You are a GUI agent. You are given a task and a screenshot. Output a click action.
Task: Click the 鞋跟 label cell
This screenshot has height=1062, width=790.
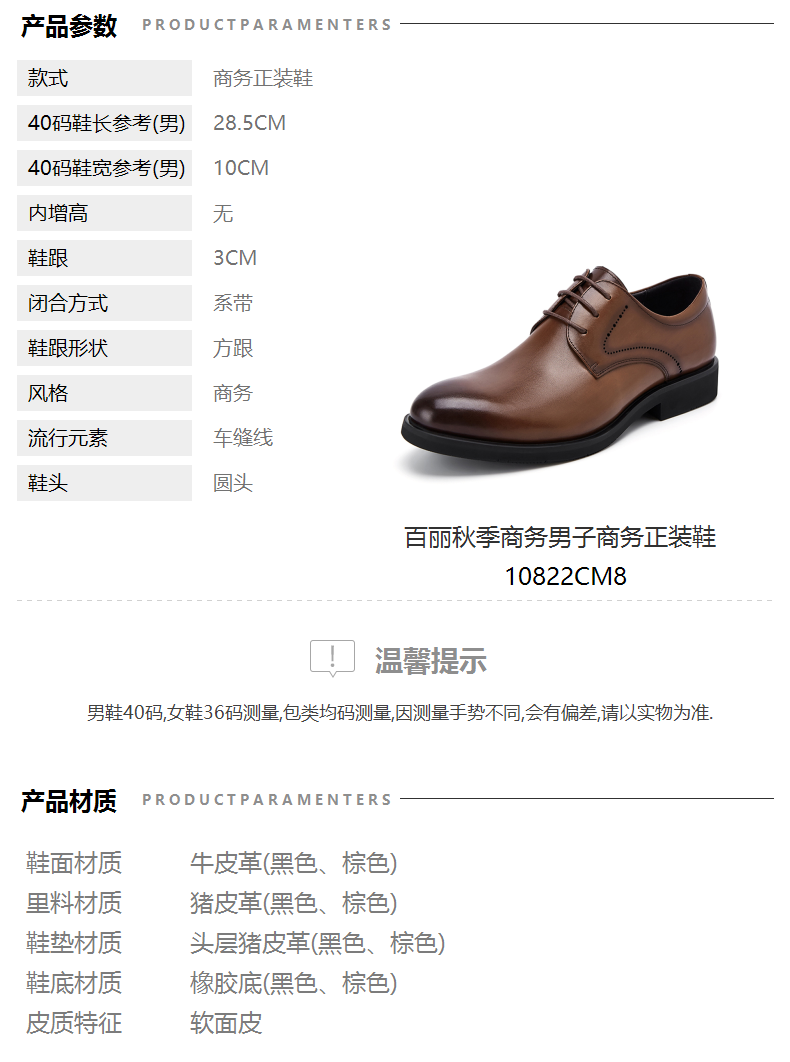pyautogui.click(x=104, y=258)
